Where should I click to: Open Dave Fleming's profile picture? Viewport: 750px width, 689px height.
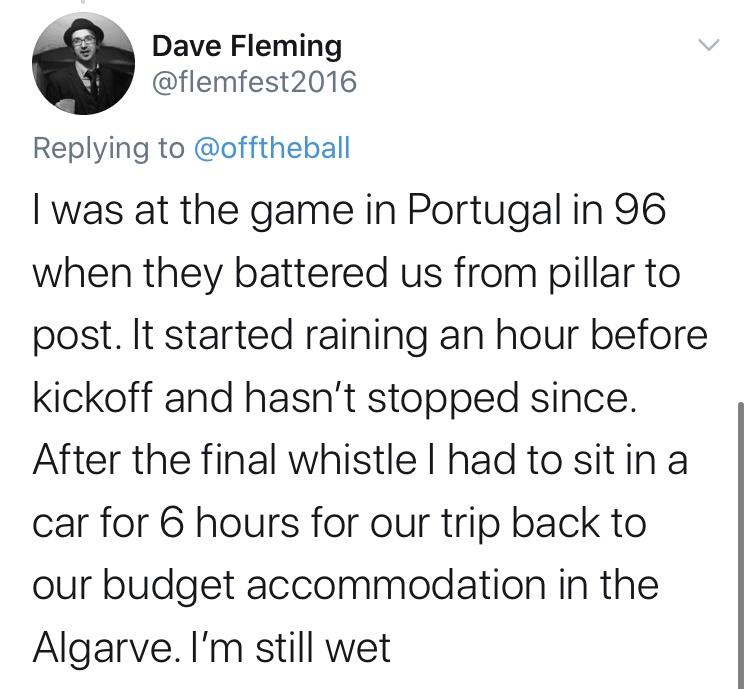tap(83, 64)
